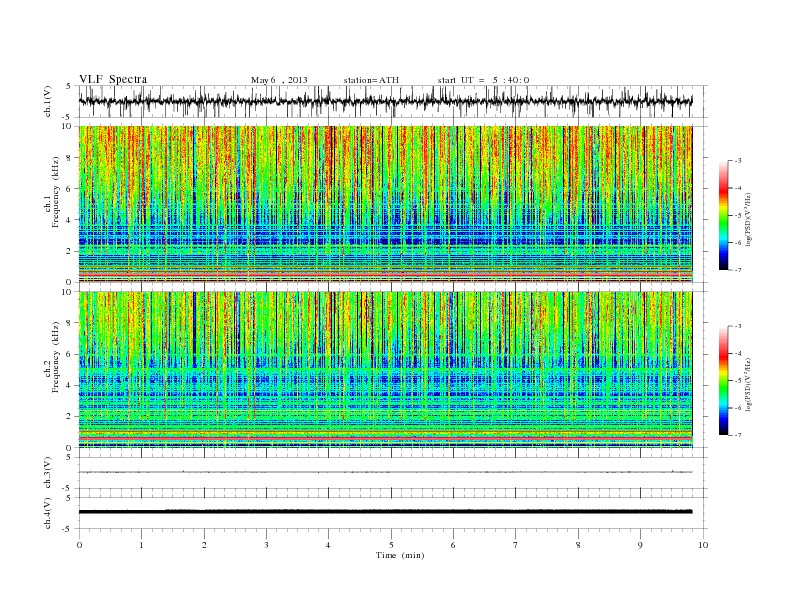Click the '6' kHz tick of ch.2 spectrogram
This screenshot has height=612, width=792.
click(69, 354)
